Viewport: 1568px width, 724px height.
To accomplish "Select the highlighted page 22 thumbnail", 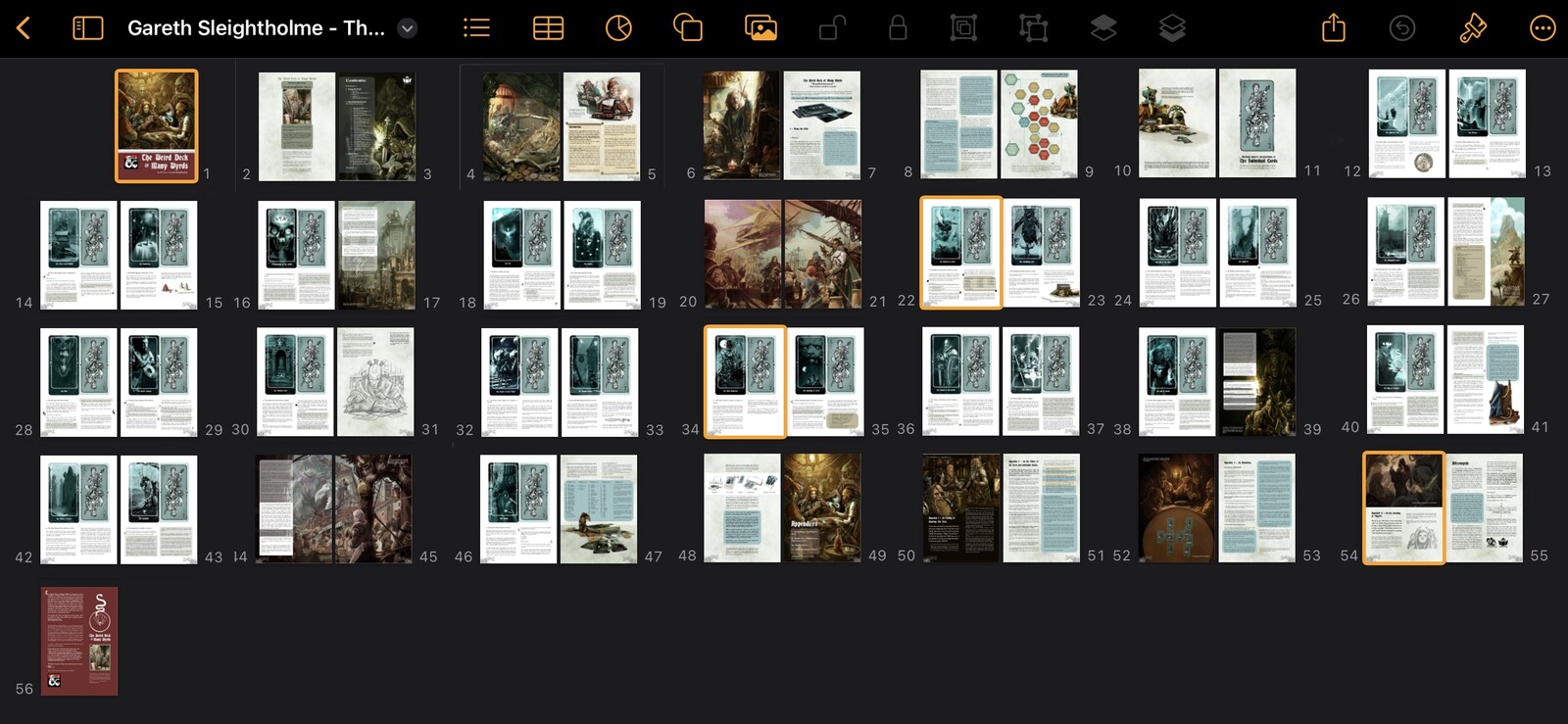I will coord(961,253).
